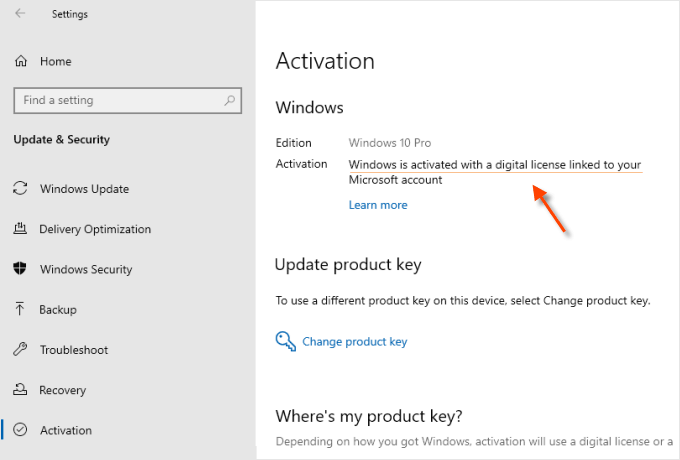Viewport: 680px width, 460px height.
Task: Select Troubleshoot in the sidebar
Action: tap(74, 350)
